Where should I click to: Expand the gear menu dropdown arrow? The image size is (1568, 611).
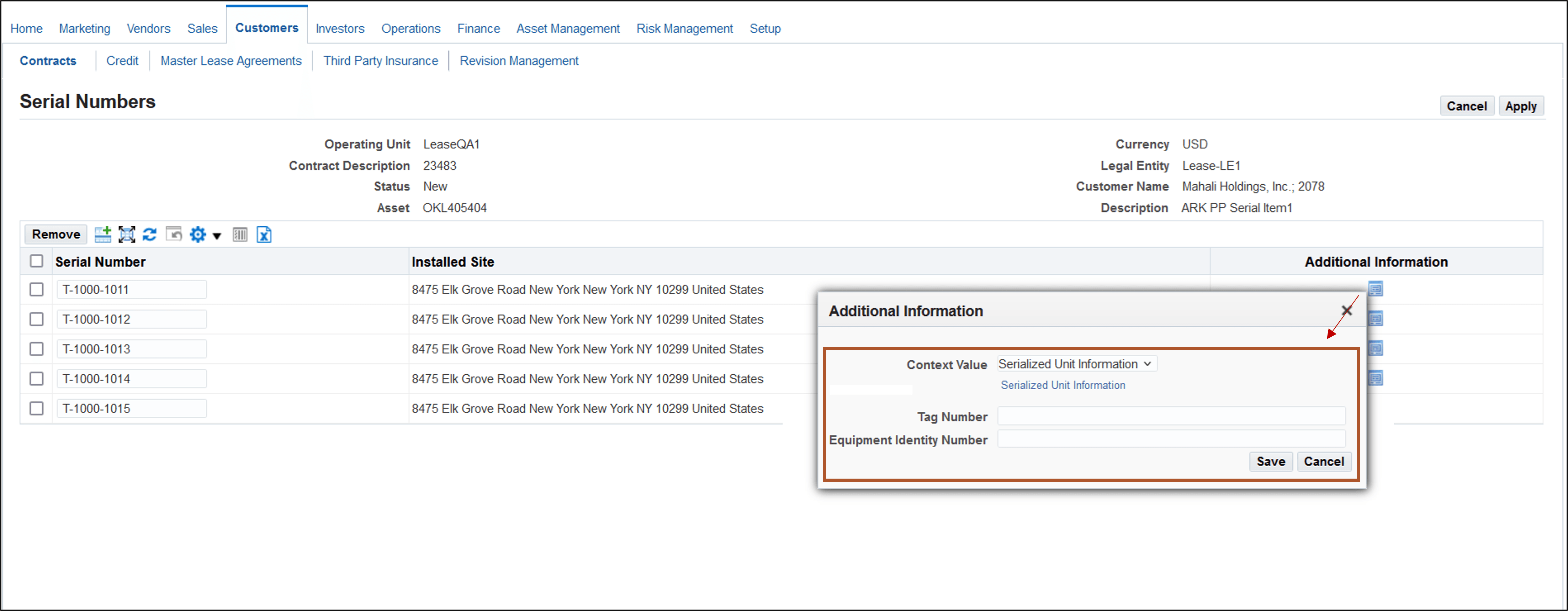pos(217,236)
